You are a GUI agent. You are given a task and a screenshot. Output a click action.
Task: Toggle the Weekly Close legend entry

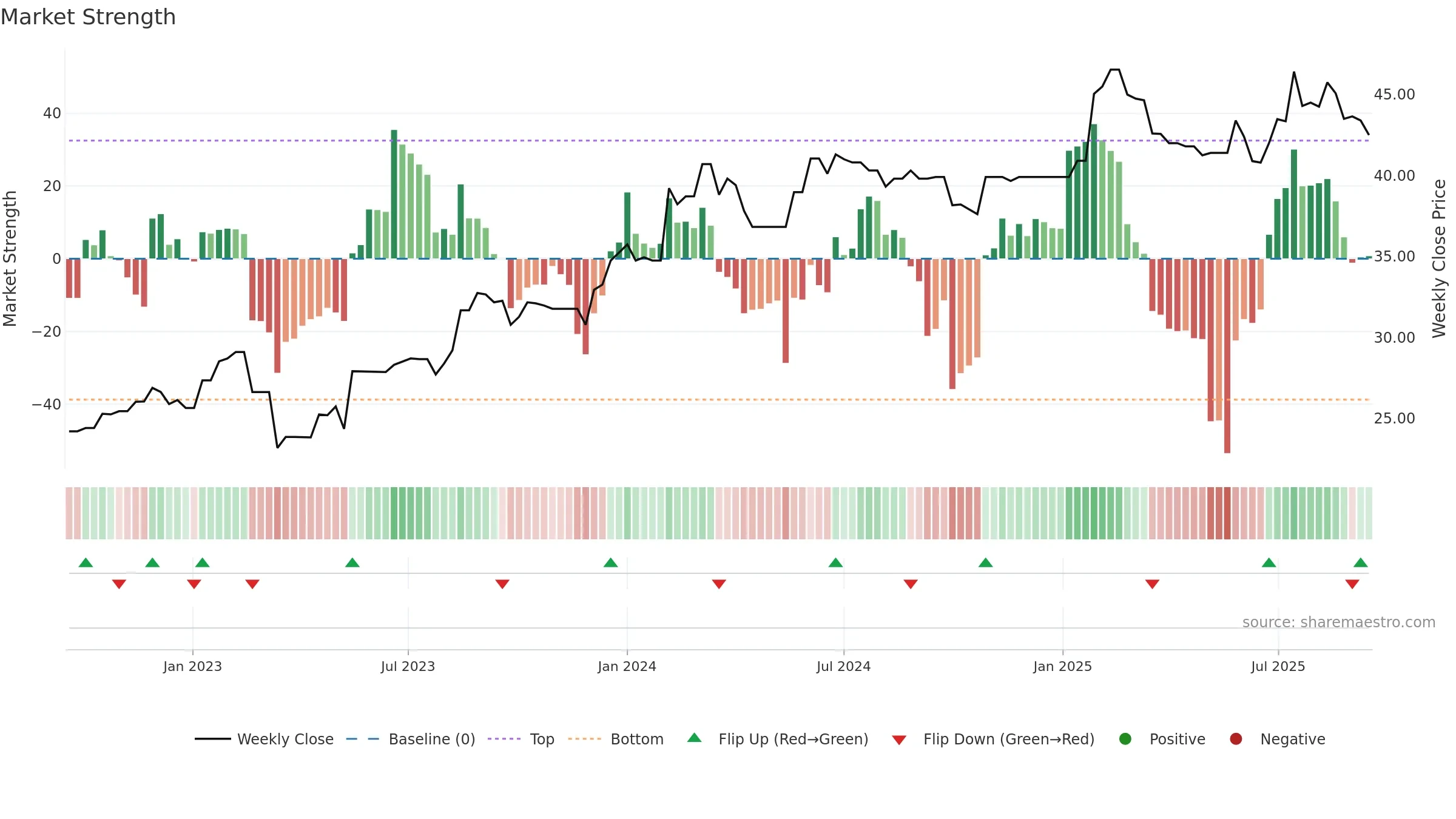264,739
